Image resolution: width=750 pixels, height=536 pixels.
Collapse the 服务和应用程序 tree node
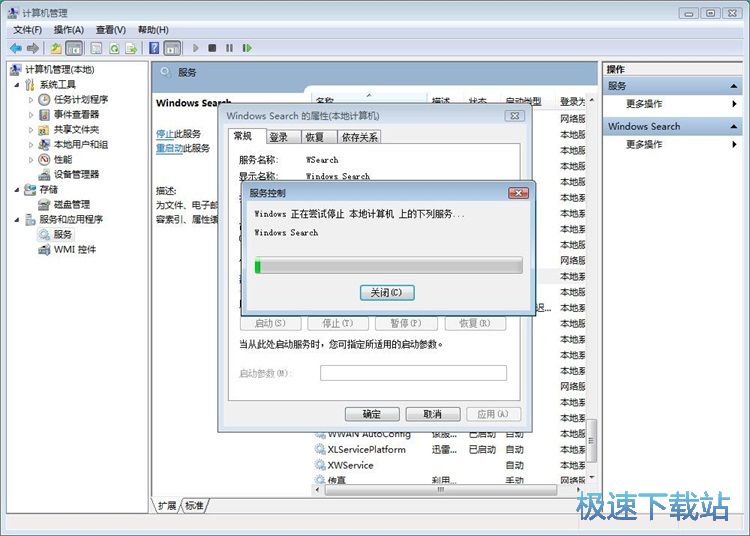pyautogui.click(x=17, y=220)
